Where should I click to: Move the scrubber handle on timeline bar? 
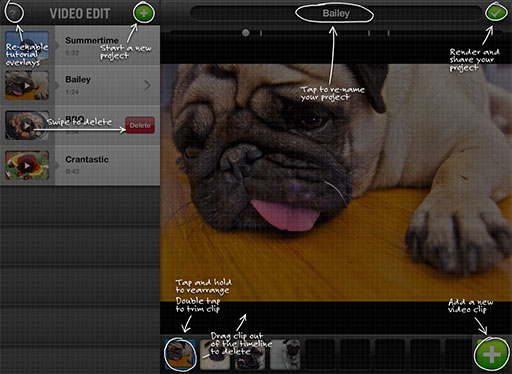tap(246, 33)
